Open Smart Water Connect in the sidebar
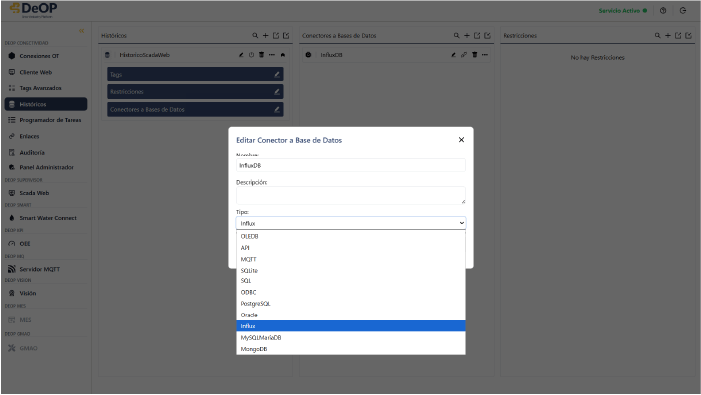 tap(46, 218)
